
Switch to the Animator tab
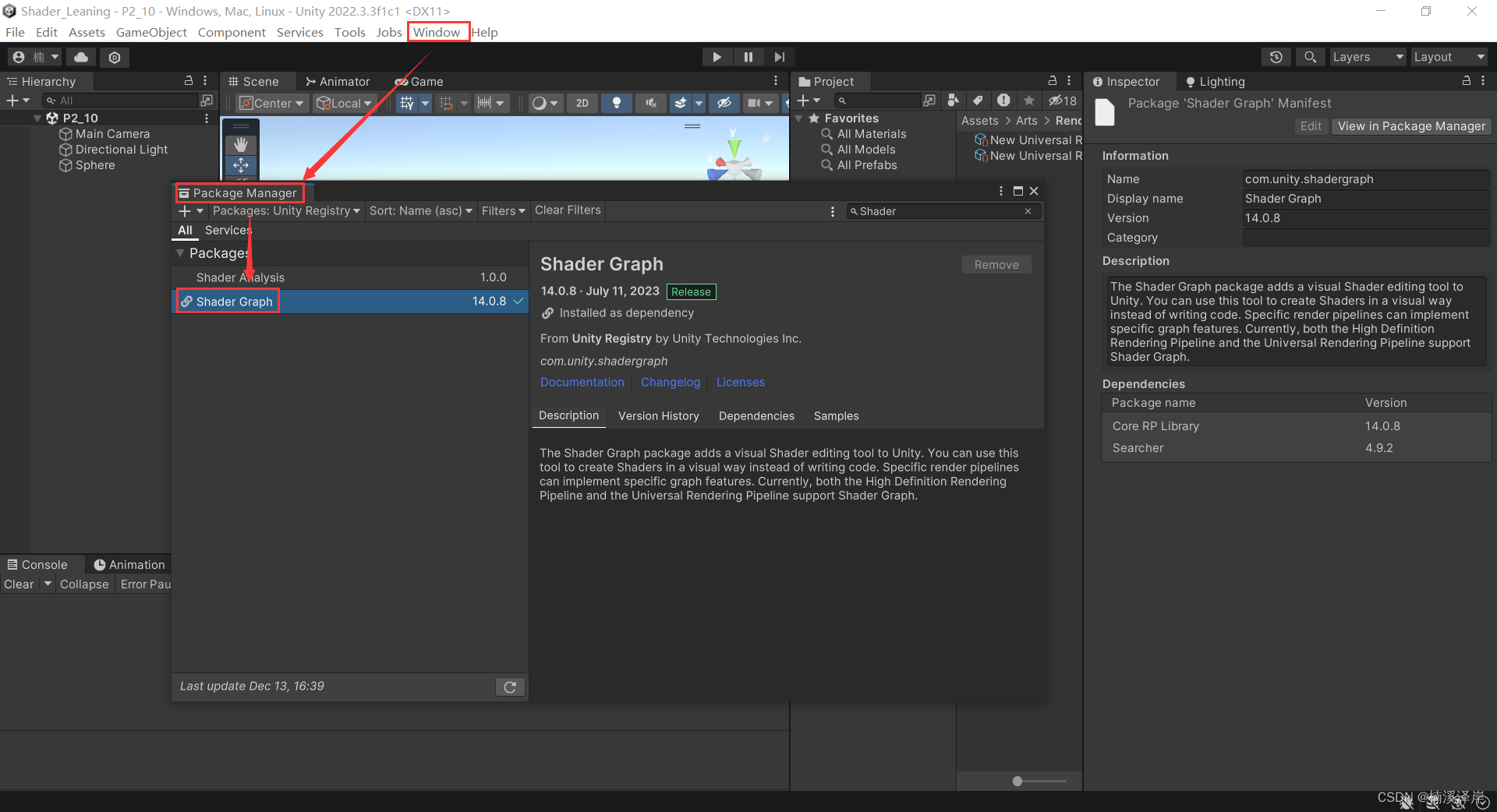338,81
